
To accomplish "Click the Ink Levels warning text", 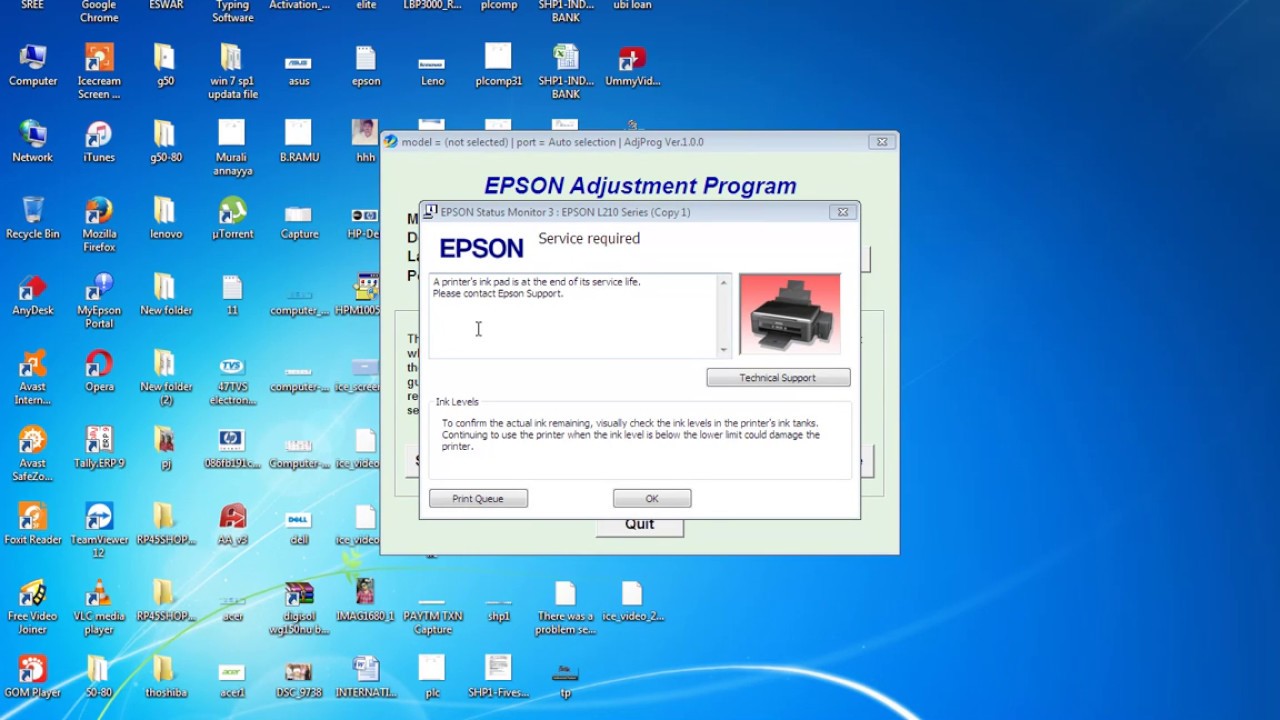I will pyautogui.click(x=631, y=435).
